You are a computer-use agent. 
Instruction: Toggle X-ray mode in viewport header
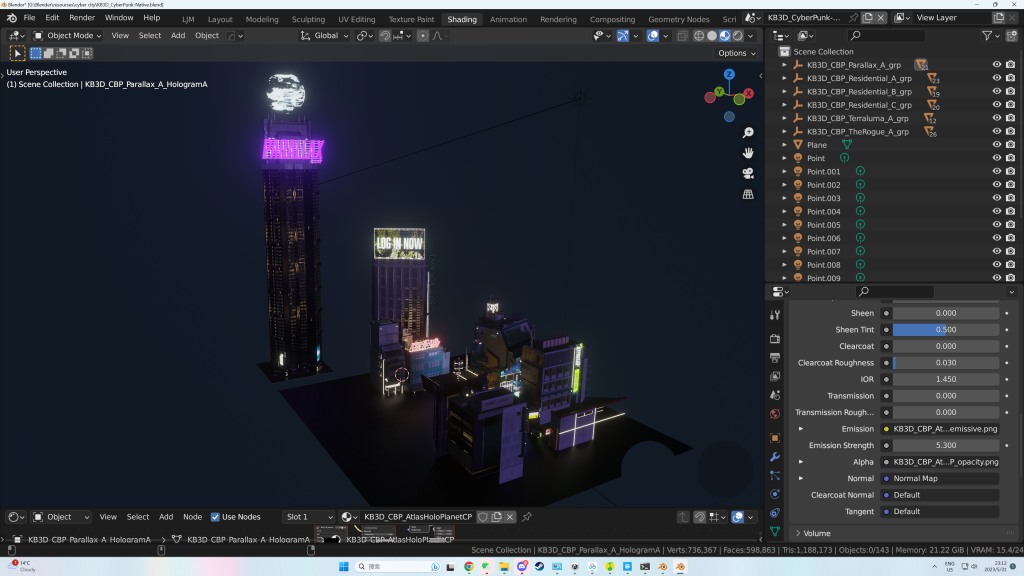coord(682,36)
